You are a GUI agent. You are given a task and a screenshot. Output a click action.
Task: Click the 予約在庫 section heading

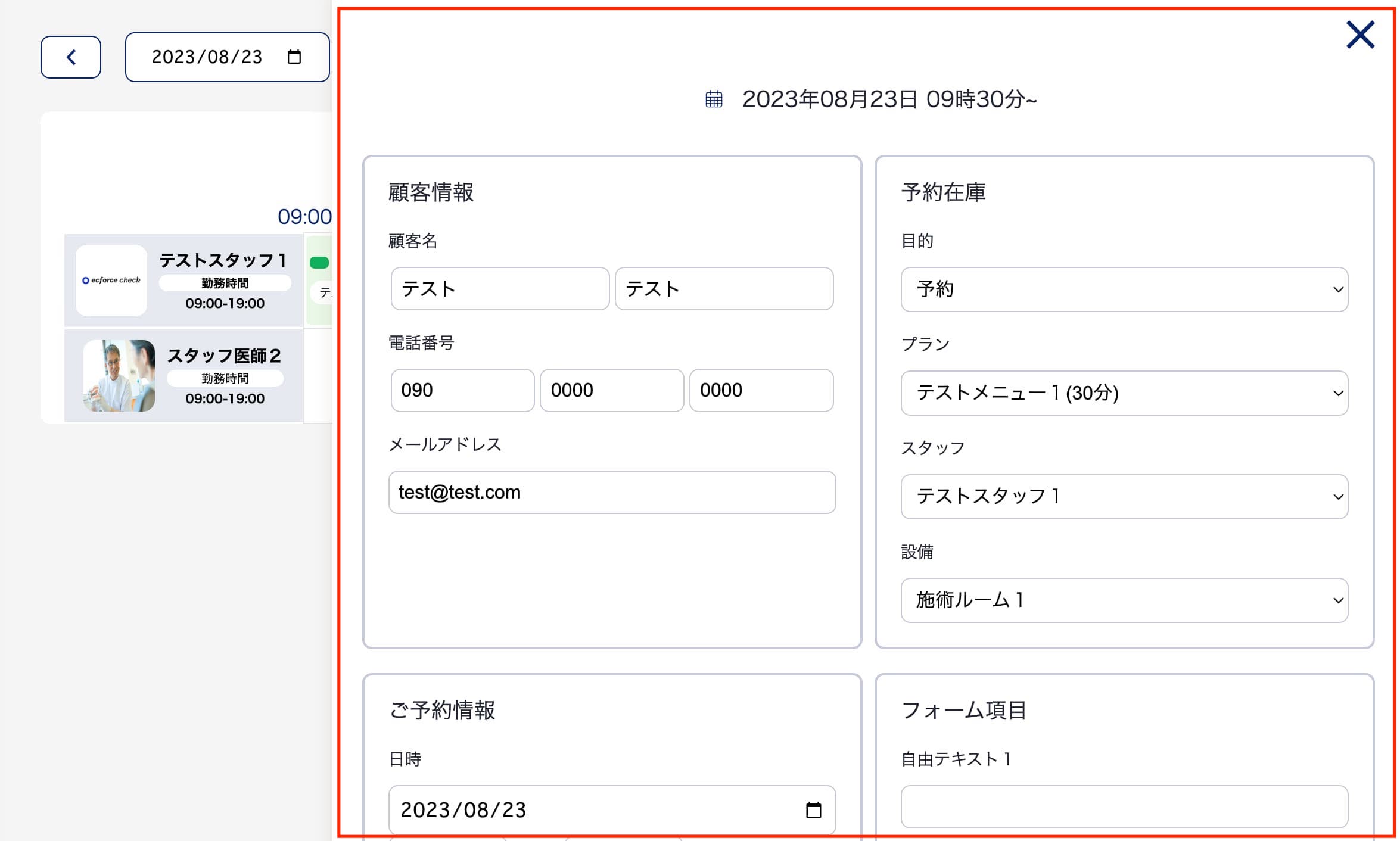[943, 192]
